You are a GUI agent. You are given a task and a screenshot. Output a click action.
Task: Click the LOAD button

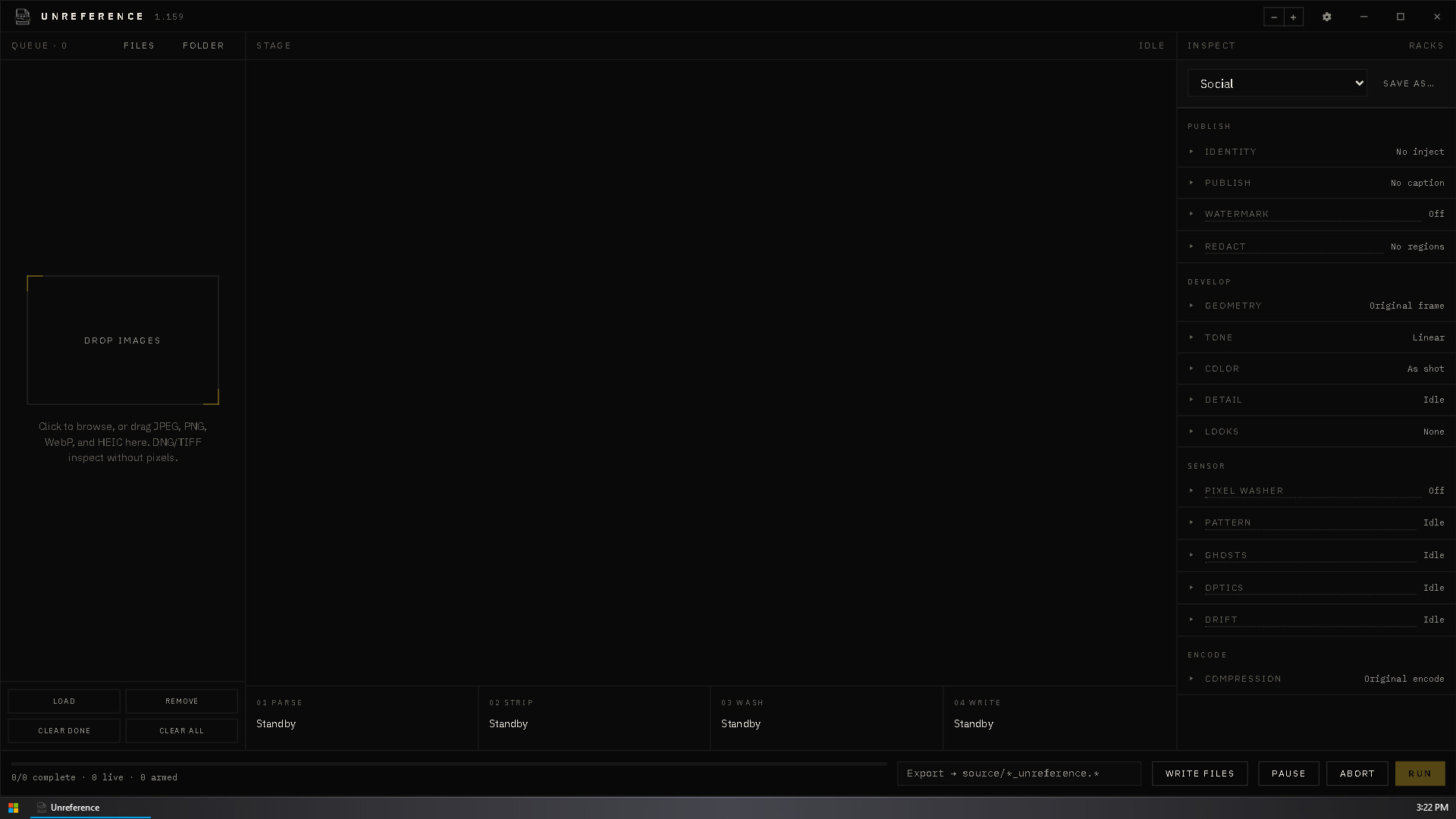(x=64, y=701)
